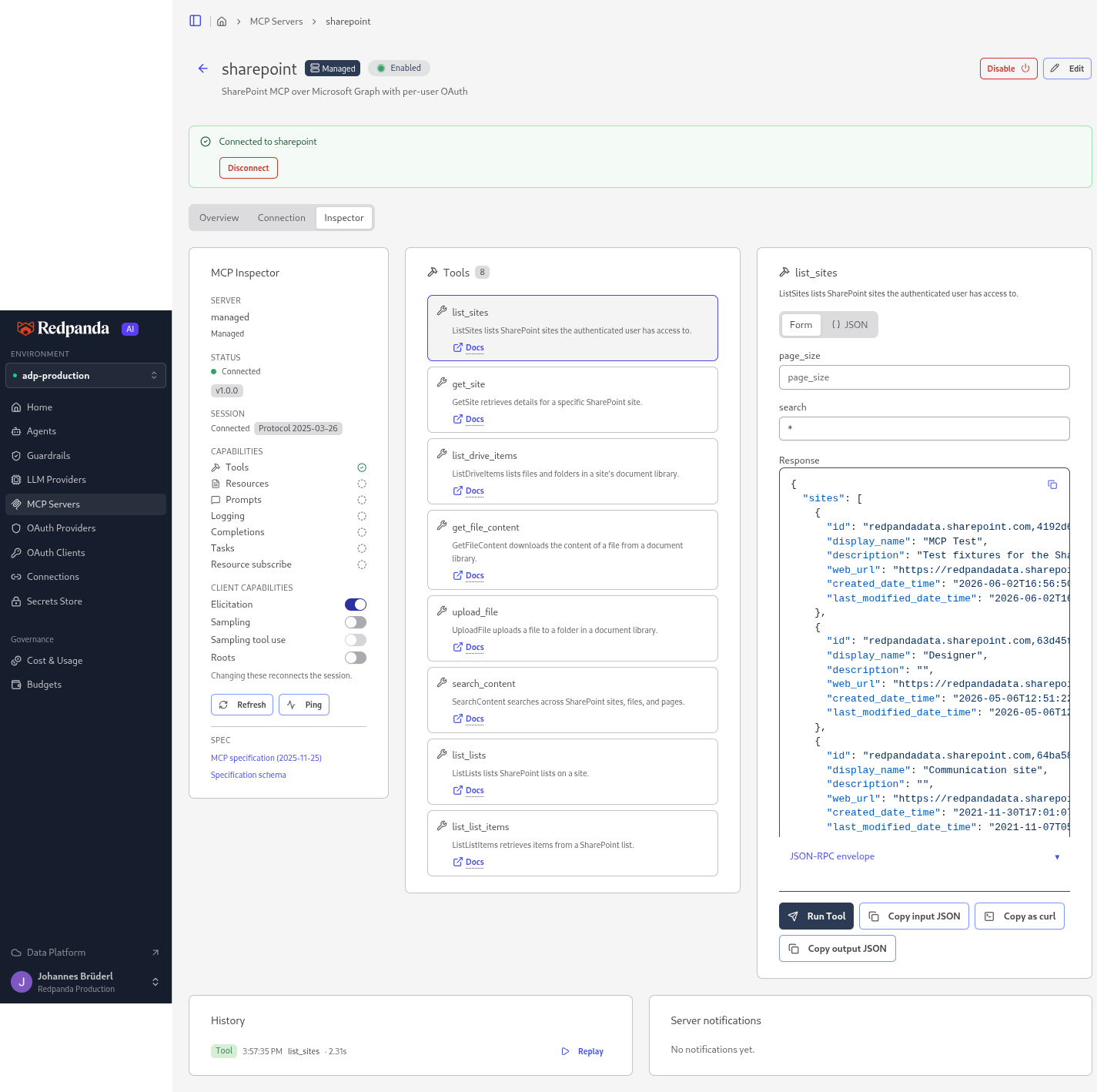Open MCP specification (2025-11-25) link
Screen dimensions: 1097x1092
point(266,758)
